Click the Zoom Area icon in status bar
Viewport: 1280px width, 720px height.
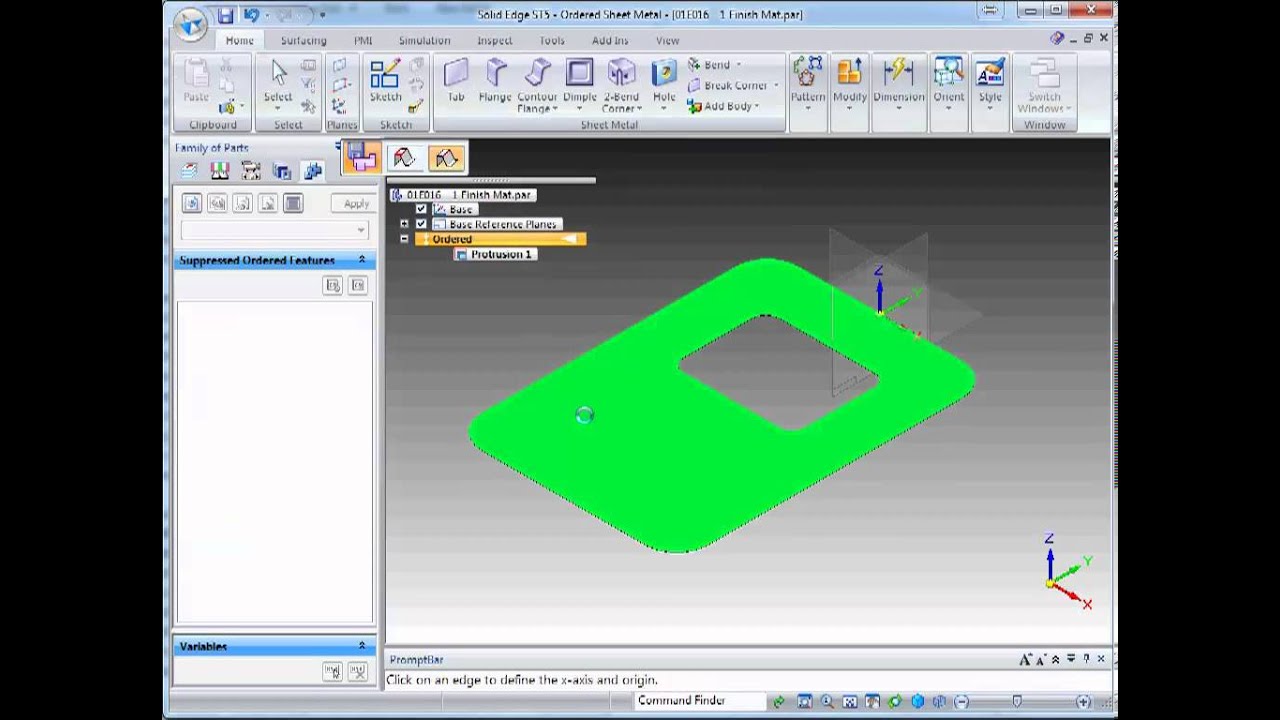805,701
